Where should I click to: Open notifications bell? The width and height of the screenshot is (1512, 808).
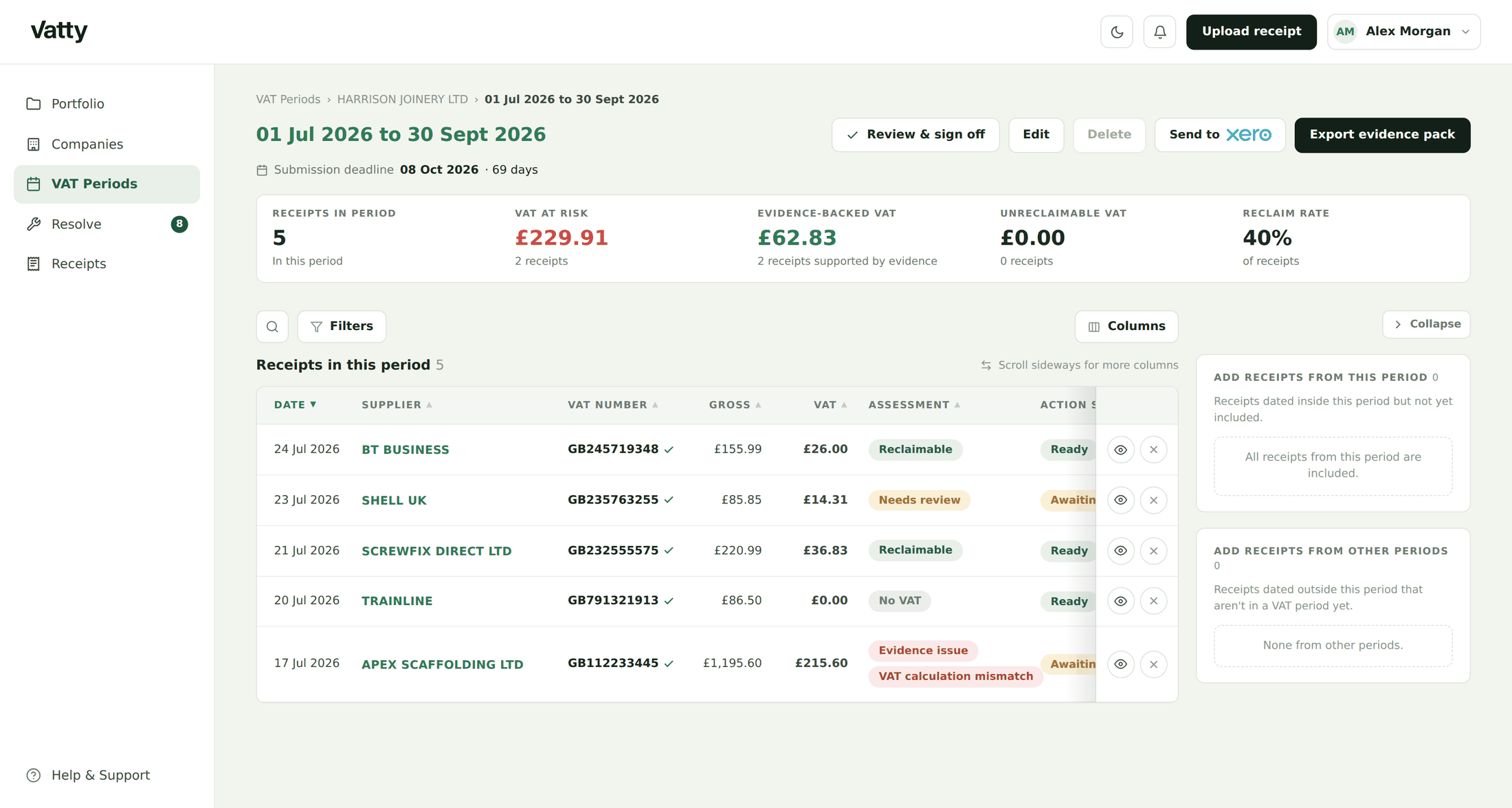tap(1159, 32)
